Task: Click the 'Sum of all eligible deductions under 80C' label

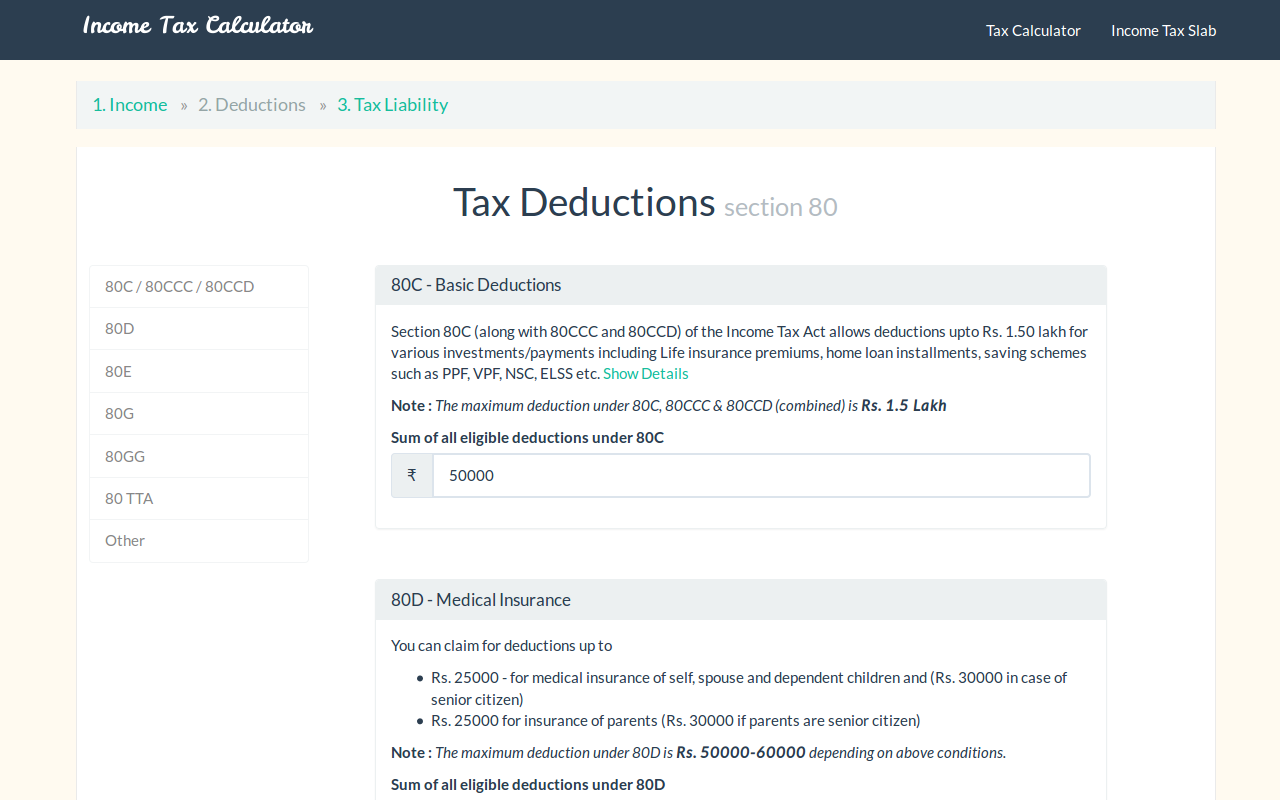Action: 527,438
